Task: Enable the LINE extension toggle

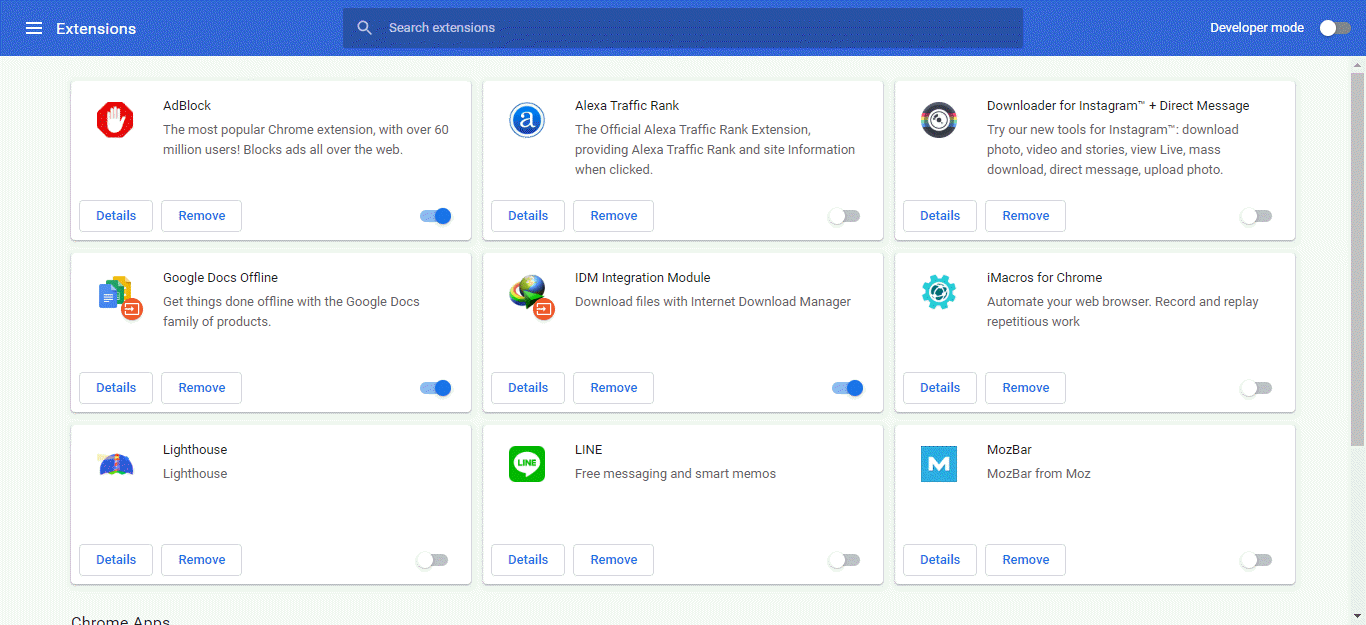Action: [844, 560]
